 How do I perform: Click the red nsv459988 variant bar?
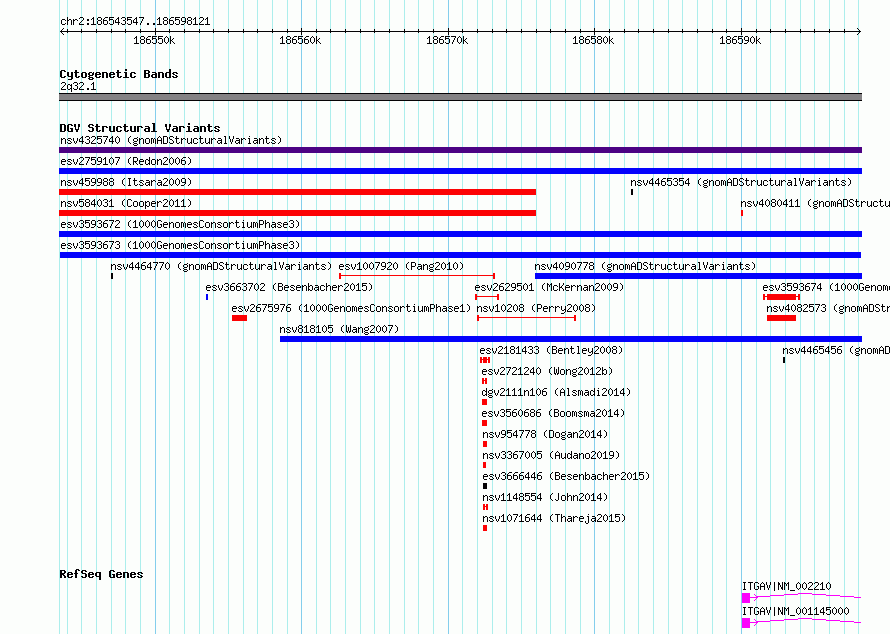pos(297,192)
